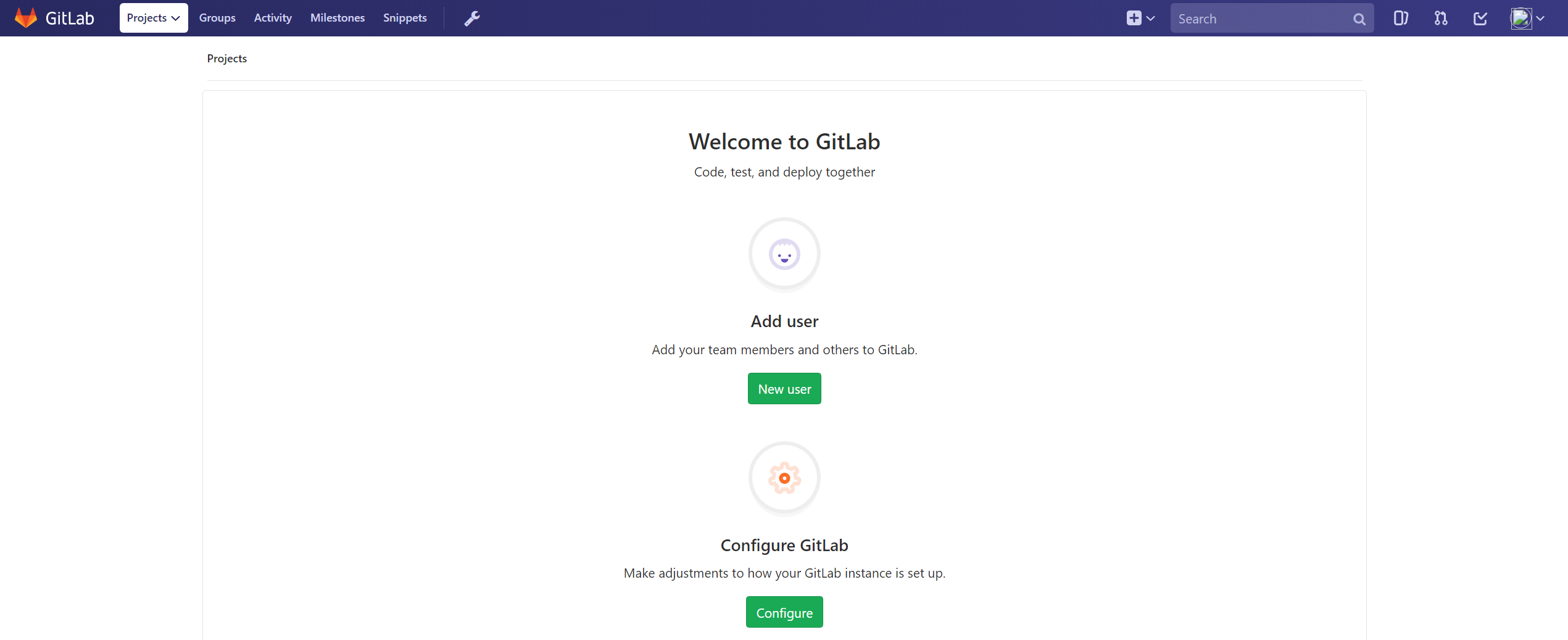Expand the chevron beside the plus icon
The image size is (1568, 640).
[x=1151, y=19]
